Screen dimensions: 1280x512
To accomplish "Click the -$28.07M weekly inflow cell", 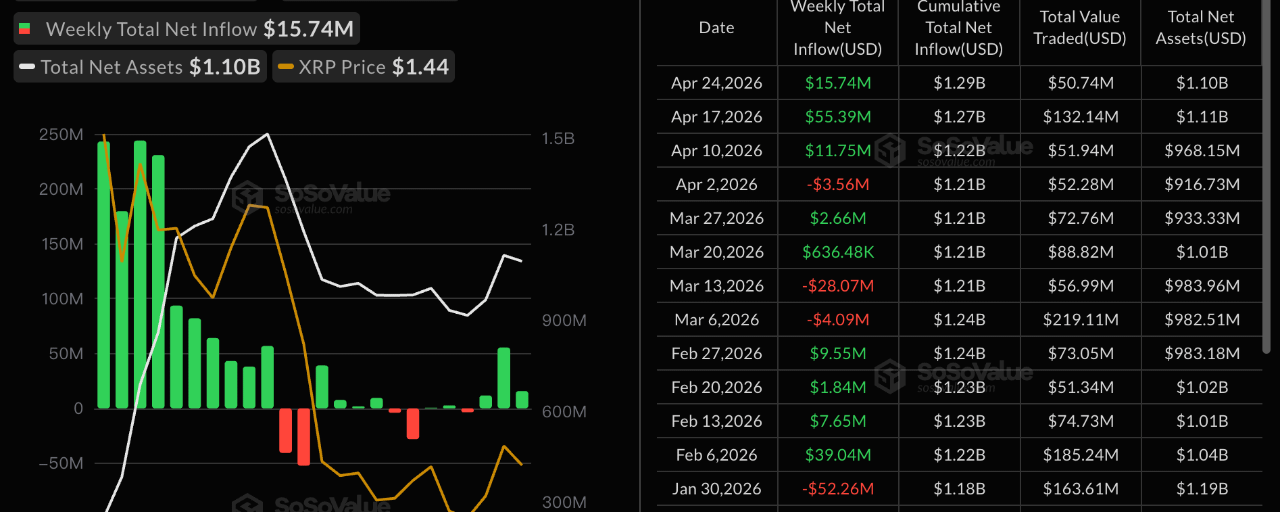I will (x=837, y=286).
